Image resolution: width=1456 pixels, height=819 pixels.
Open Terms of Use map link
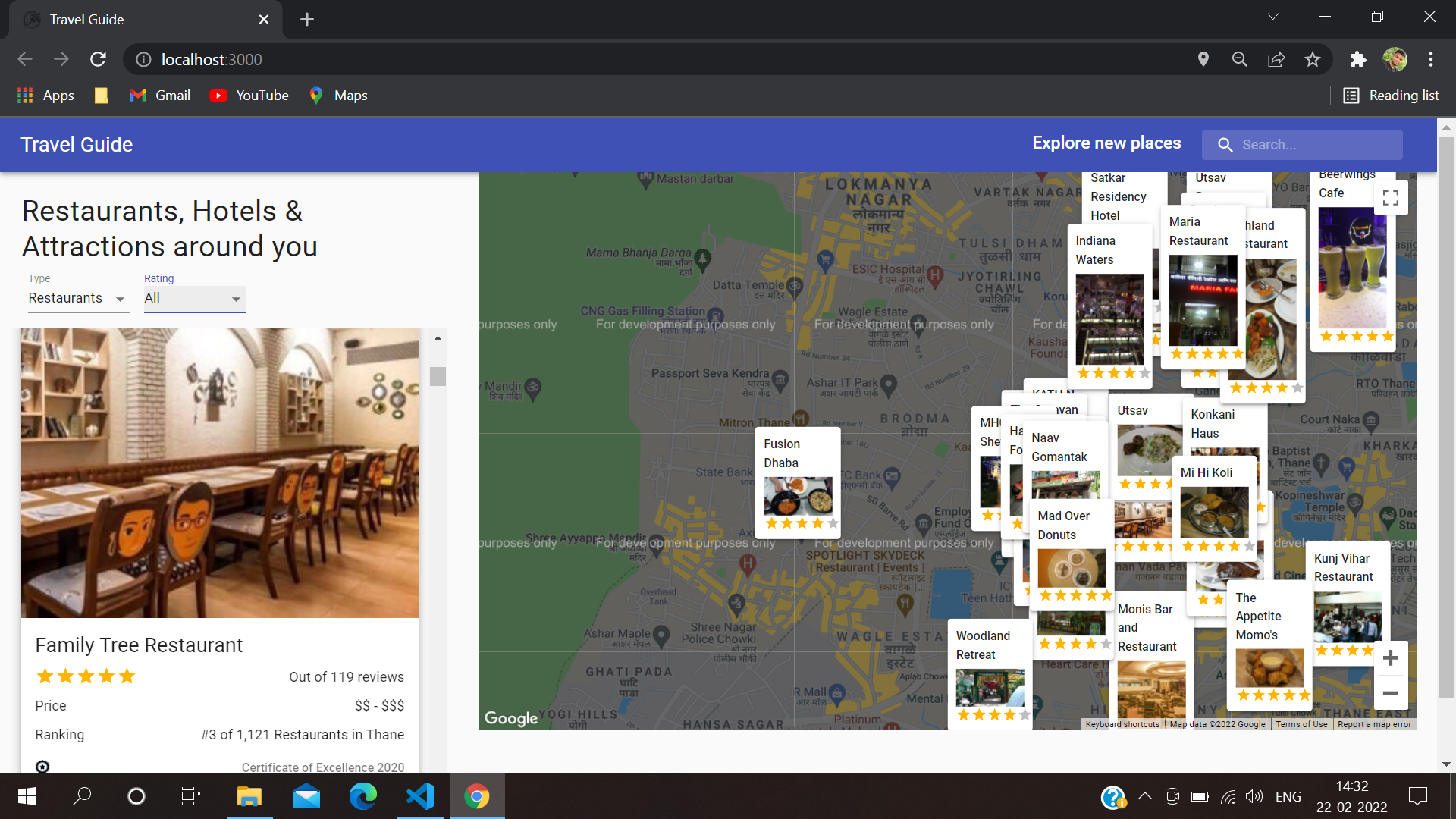1301,724
